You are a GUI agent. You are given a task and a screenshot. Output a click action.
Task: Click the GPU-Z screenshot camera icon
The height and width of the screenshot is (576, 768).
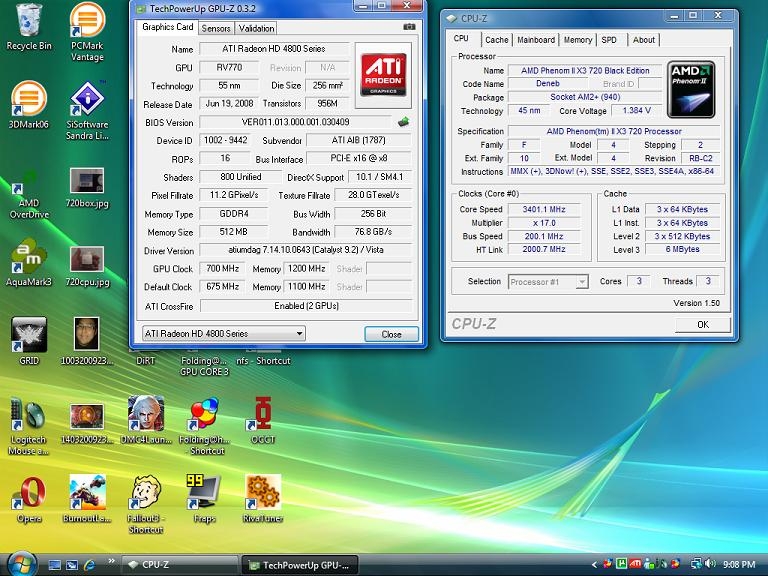(x=409, y=27)
